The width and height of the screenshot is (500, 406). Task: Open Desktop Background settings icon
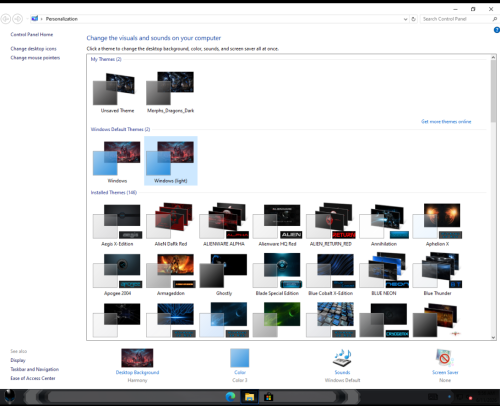(x=137, y=358)
